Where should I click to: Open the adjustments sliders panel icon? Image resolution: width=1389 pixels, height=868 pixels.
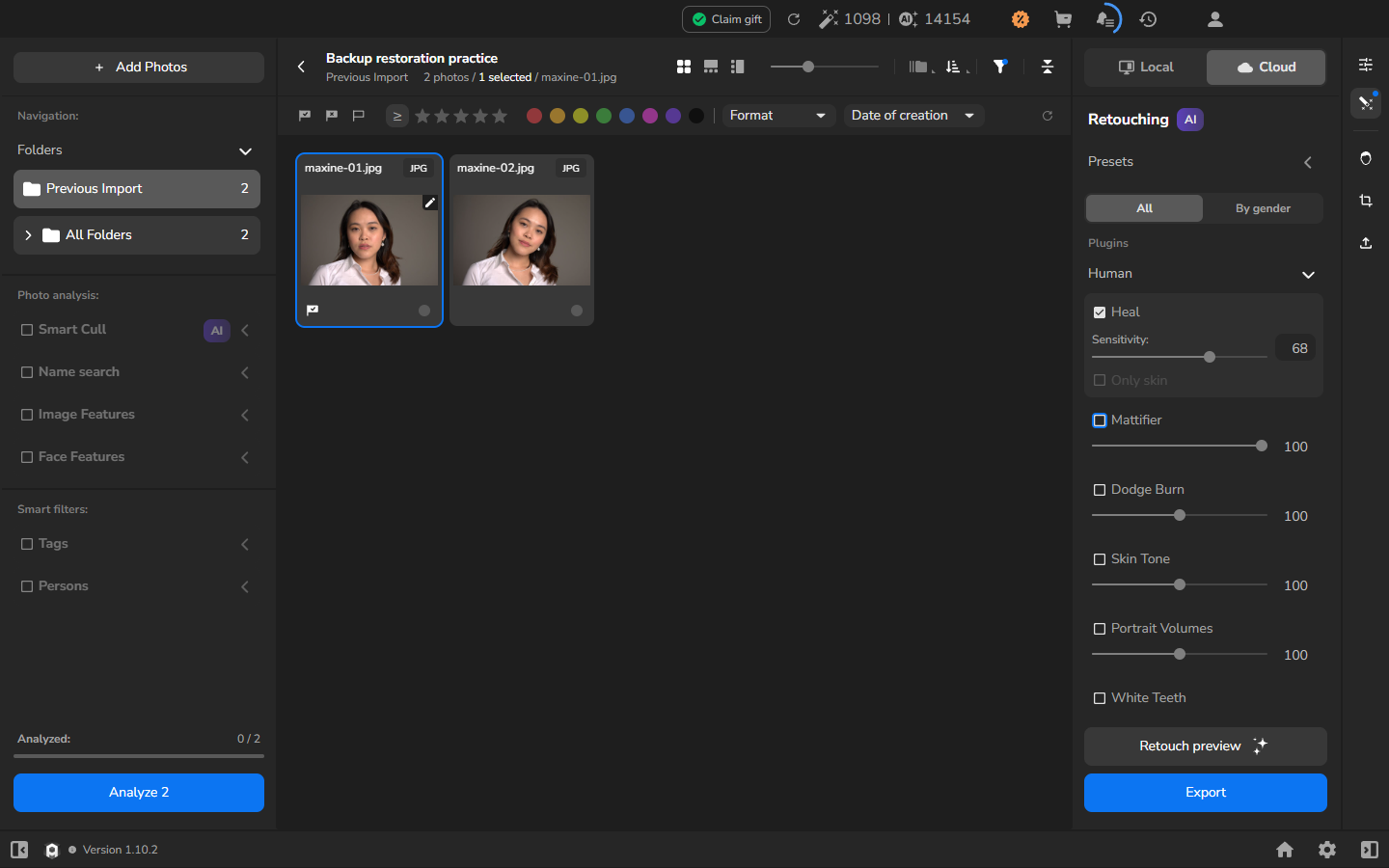[x=1366, y=65]
